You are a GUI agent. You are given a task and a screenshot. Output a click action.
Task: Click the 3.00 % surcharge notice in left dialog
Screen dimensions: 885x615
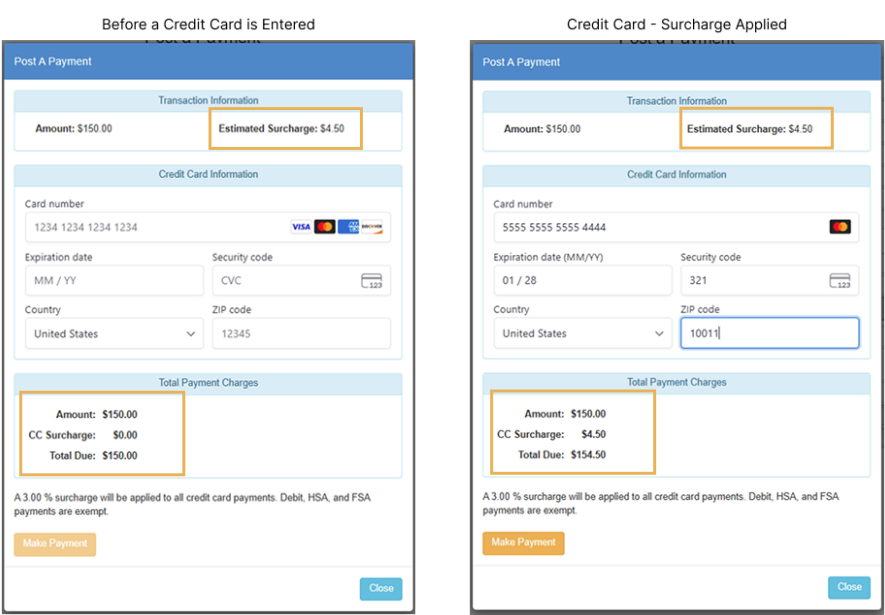pyautogui.click(x=192, y=504)
